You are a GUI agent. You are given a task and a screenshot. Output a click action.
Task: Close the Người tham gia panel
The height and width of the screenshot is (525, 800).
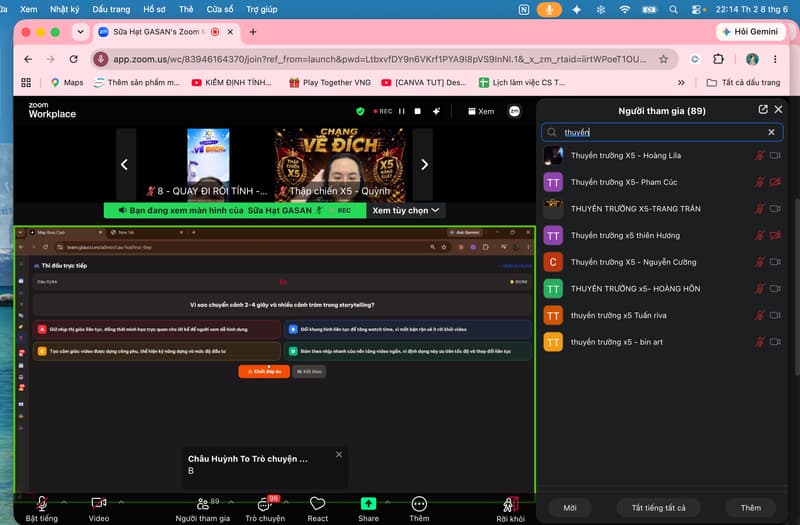[778, 110]
